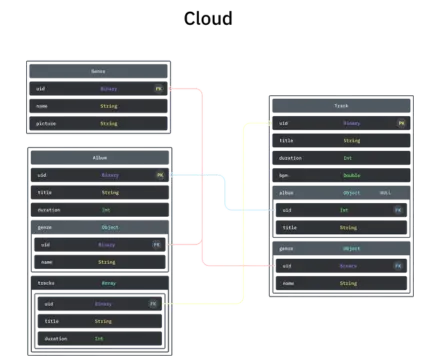Click the FK badge in Album genre uid row
440x360 pixels.
click(156, 245)
